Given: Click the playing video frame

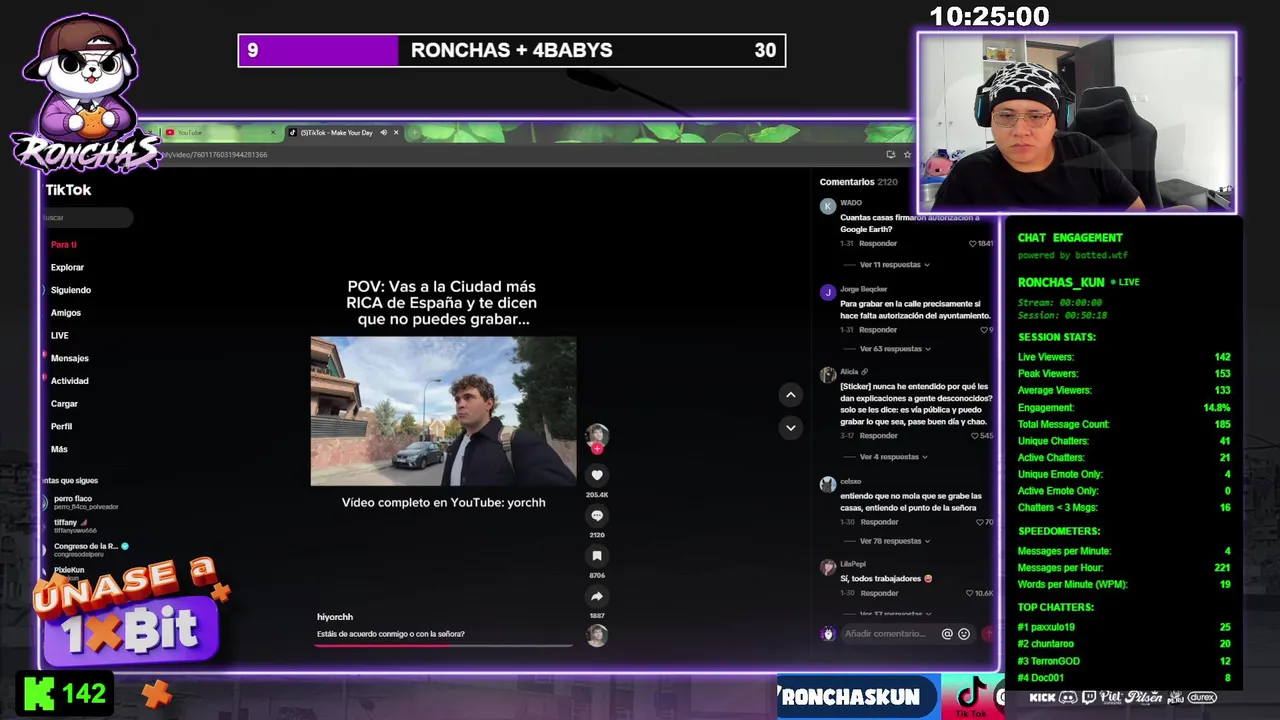Looking at the screenshot, I should pos(443,411).
